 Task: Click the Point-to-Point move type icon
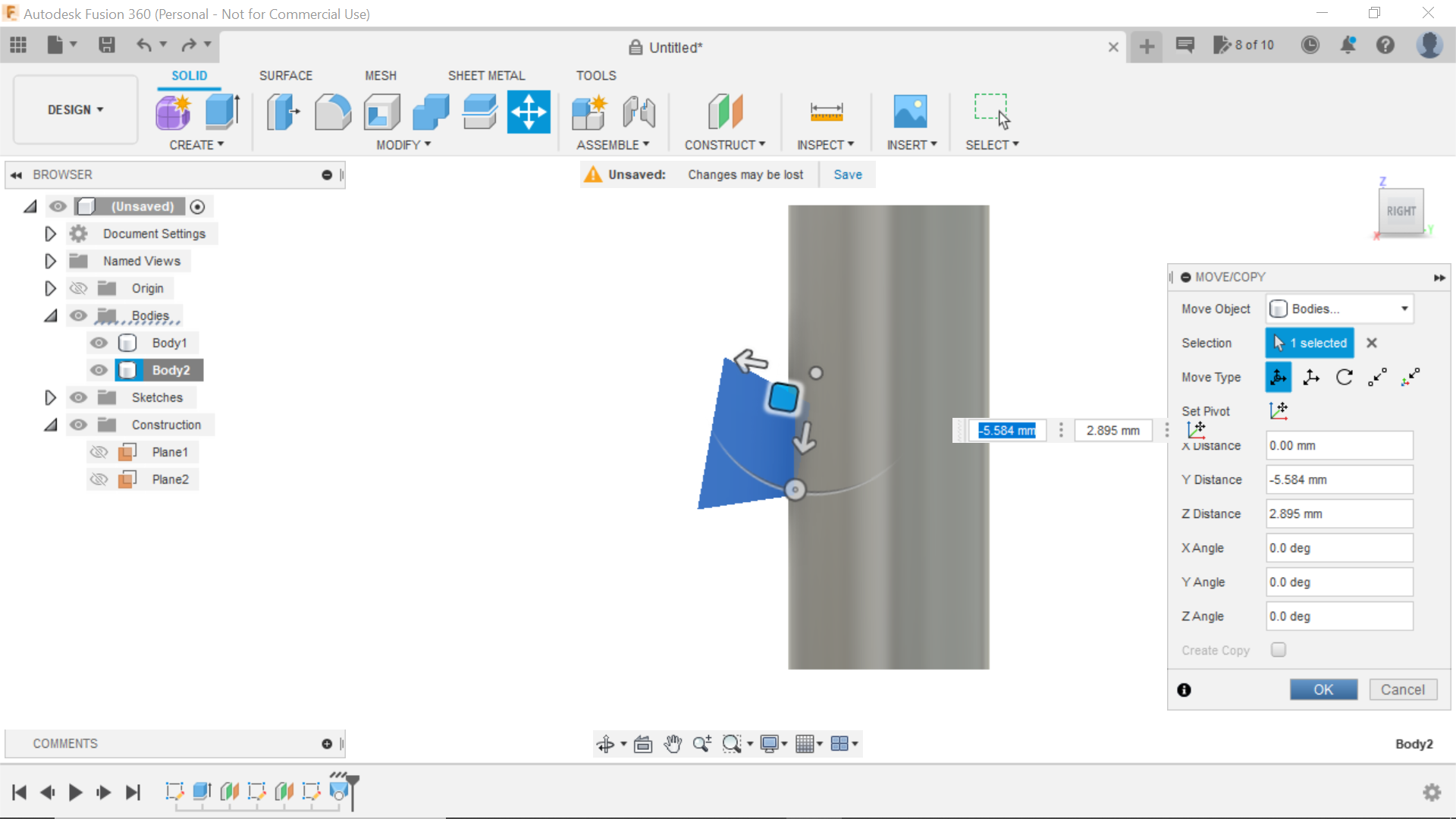[x=1380, y=377]
